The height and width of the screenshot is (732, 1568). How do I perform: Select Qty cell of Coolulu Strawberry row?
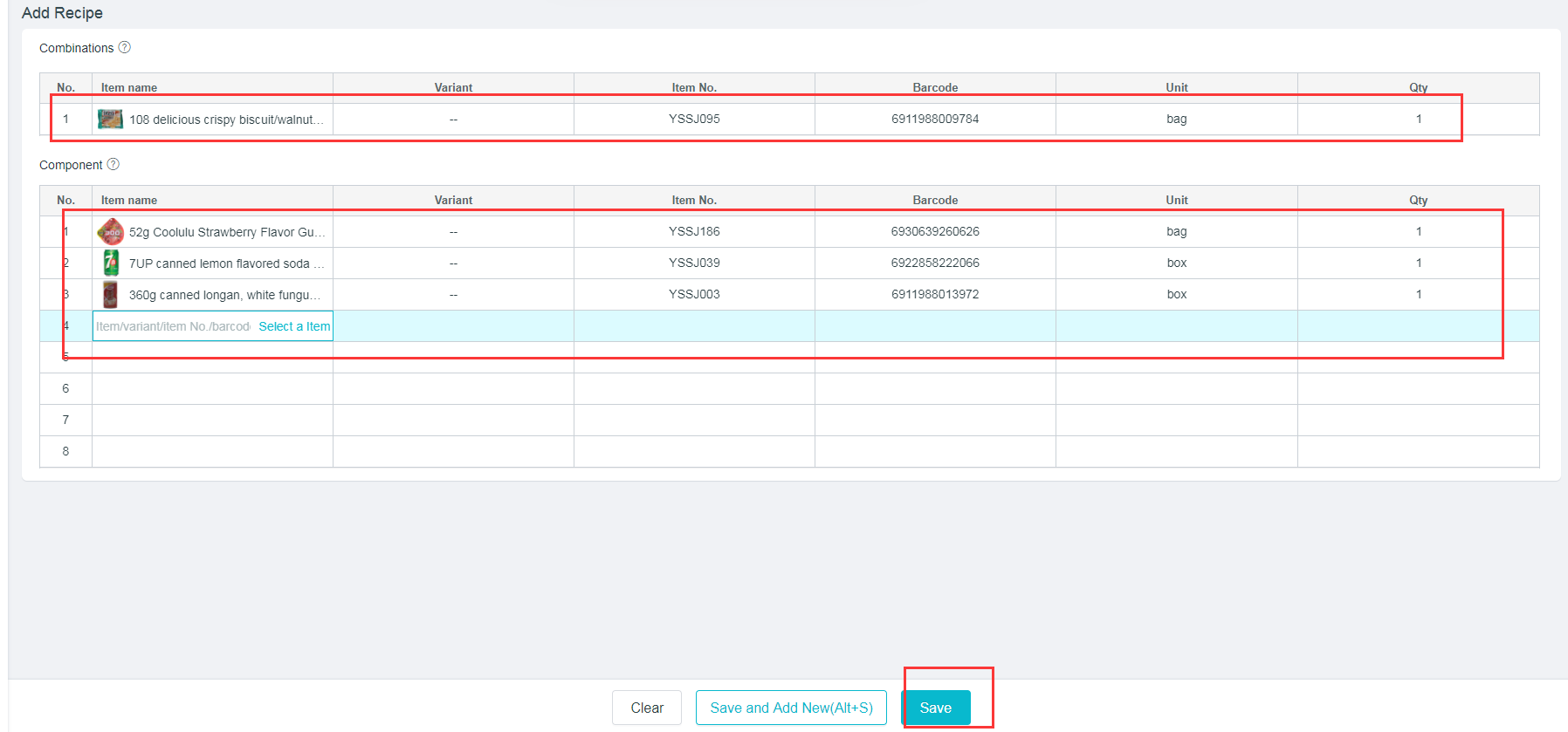click(1418, 231)
